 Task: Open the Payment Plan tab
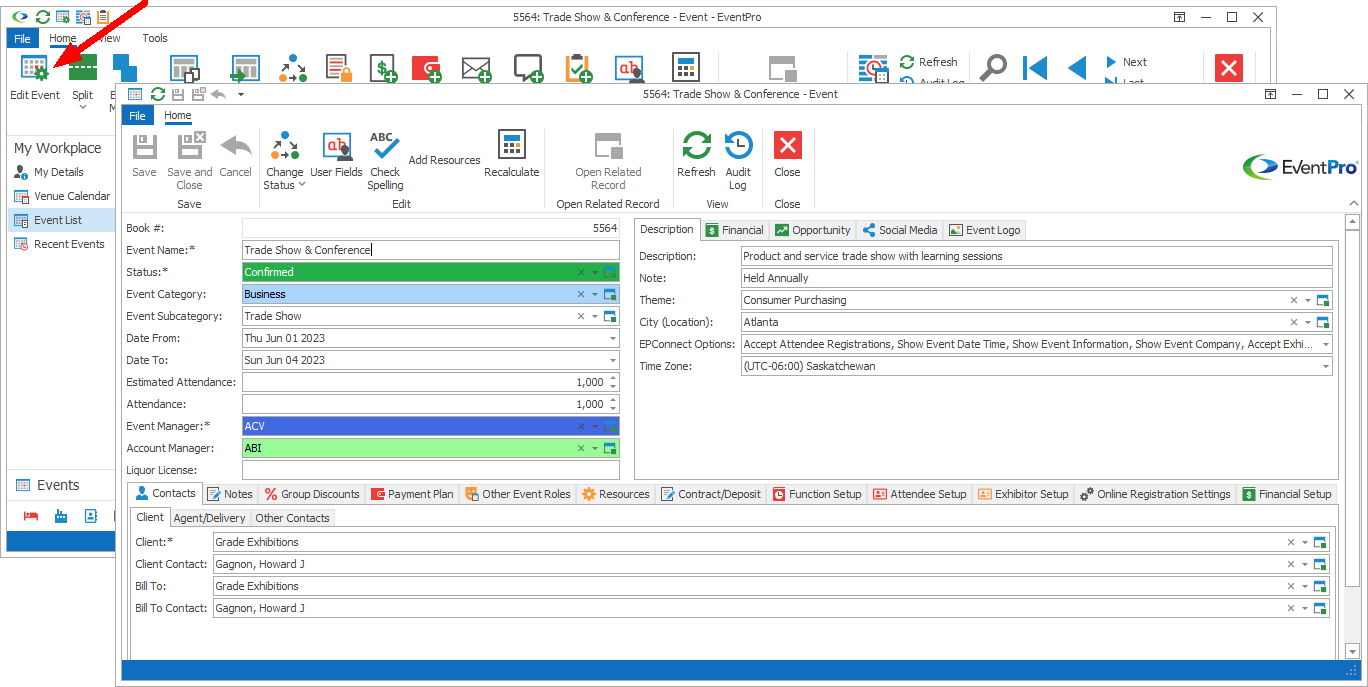pos(411,494)
